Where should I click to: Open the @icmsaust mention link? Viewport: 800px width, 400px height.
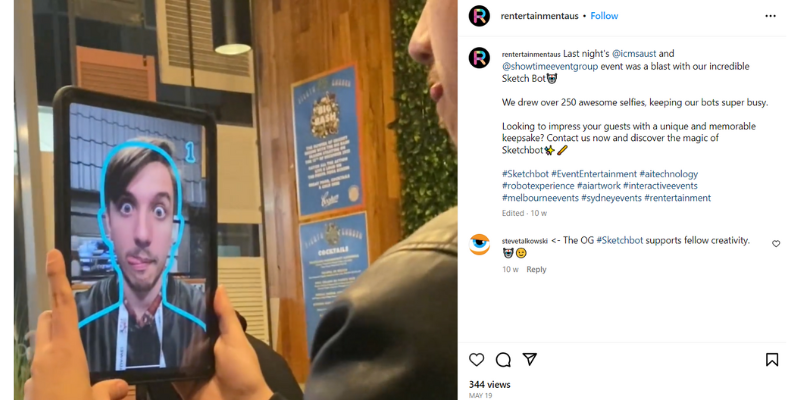634,54
